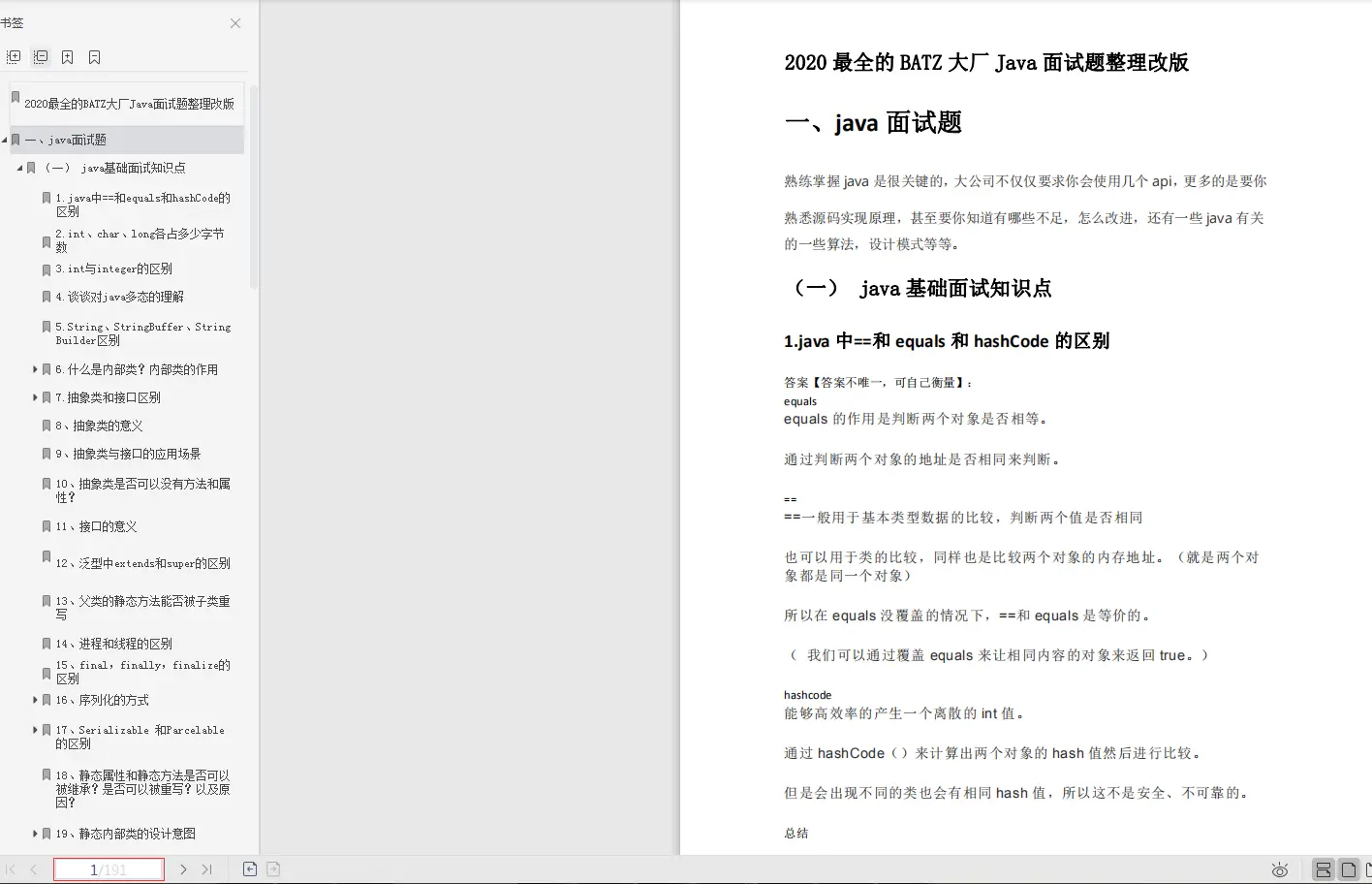The width and height of the screenshot is (1372, 884).
Task: Go to next page arrow
Action: (x=183, y=869)
